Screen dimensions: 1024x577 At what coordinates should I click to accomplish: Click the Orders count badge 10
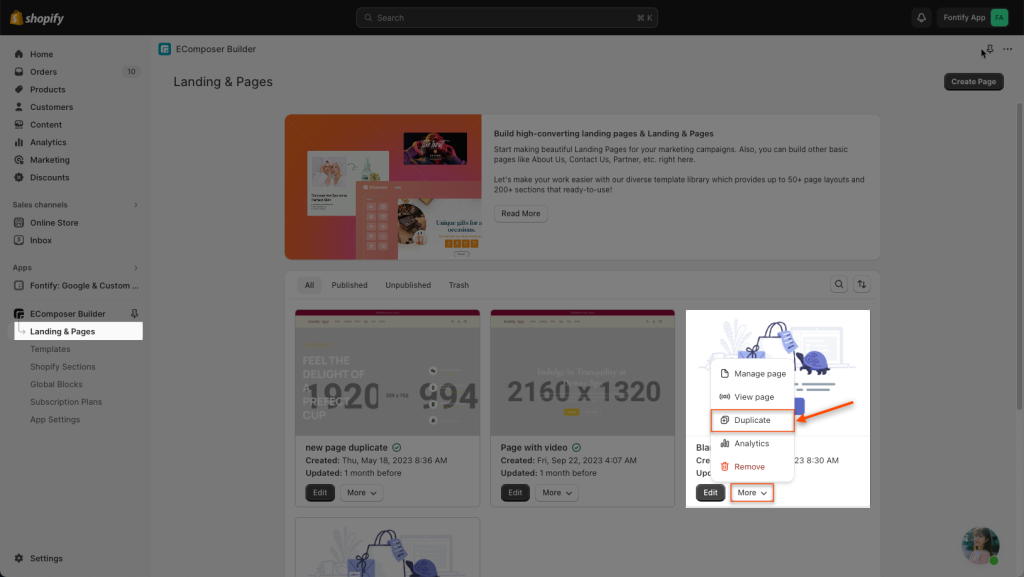point(131,72)
